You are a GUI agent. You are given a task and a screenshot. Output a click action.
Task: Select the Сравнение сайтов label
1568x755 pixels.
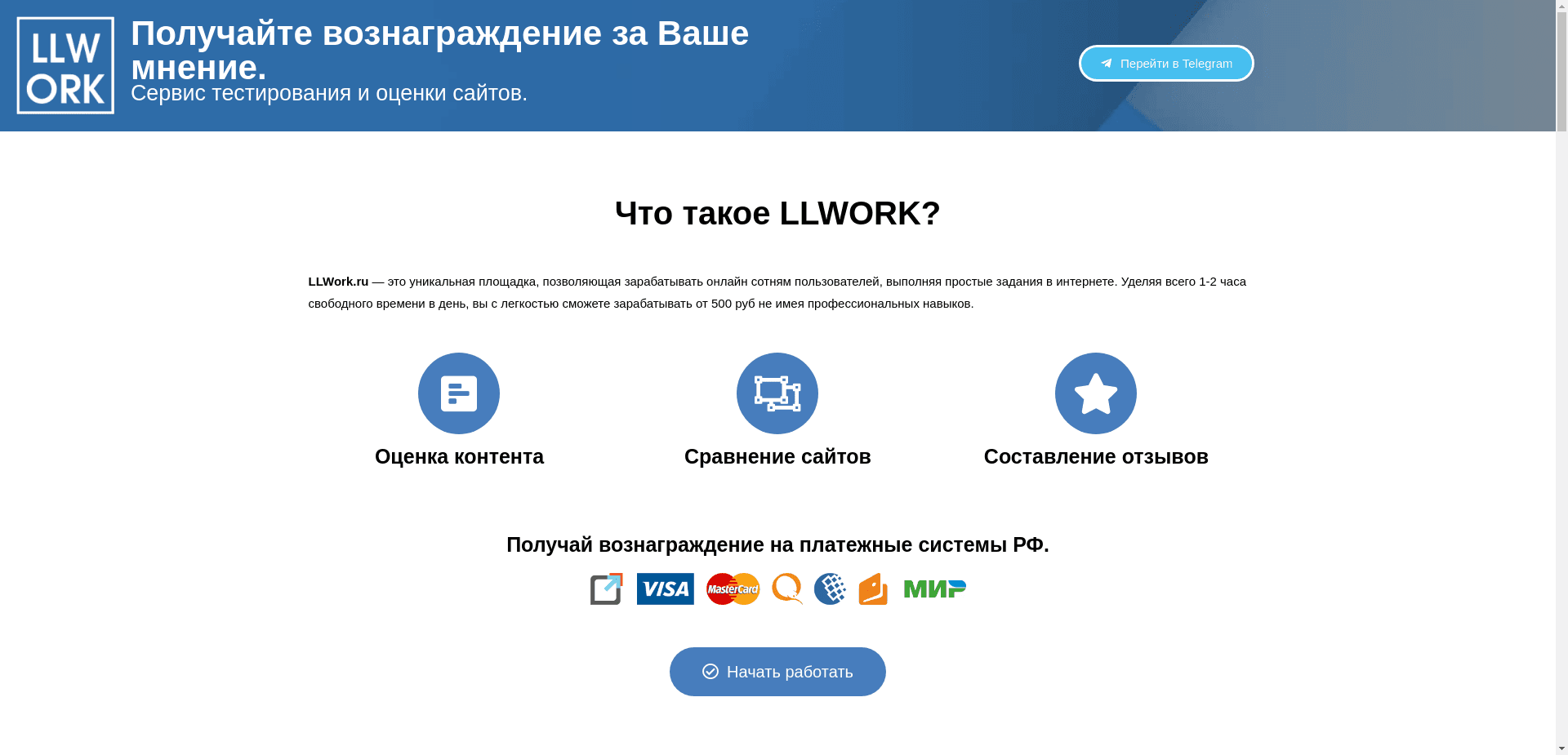pos(777,456)
